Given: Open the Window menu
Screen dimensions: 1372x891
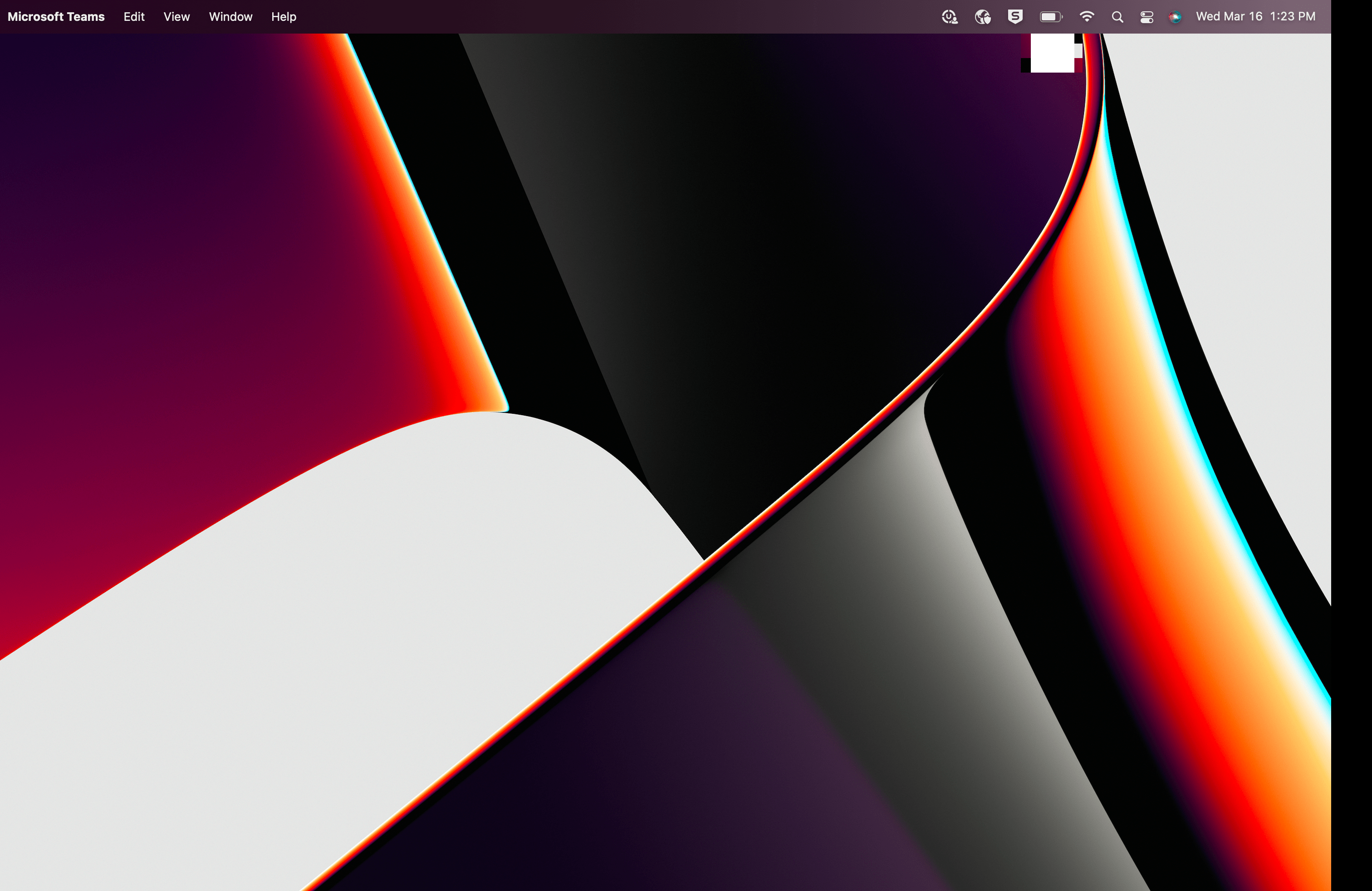Looking at the screenshot, I should coord(230,17).
